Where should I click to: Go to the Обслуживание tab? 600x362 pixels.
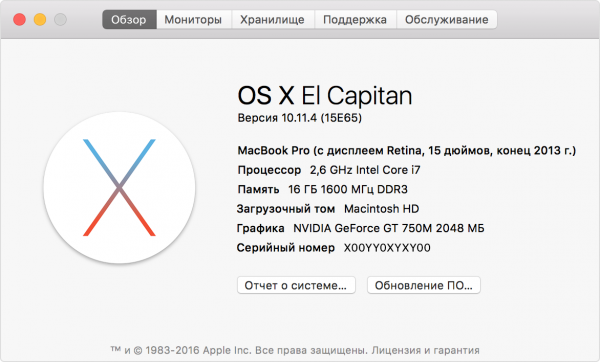[x=447, y=20]
